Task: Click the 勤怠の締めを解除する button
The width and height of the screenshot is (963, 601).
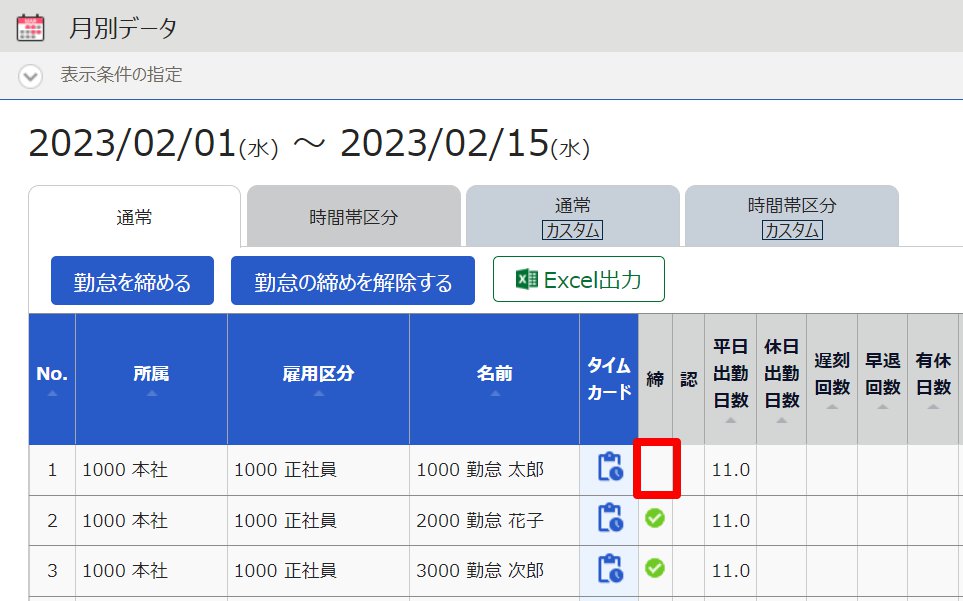Action: pyautogui.click(x=353, y=281)
